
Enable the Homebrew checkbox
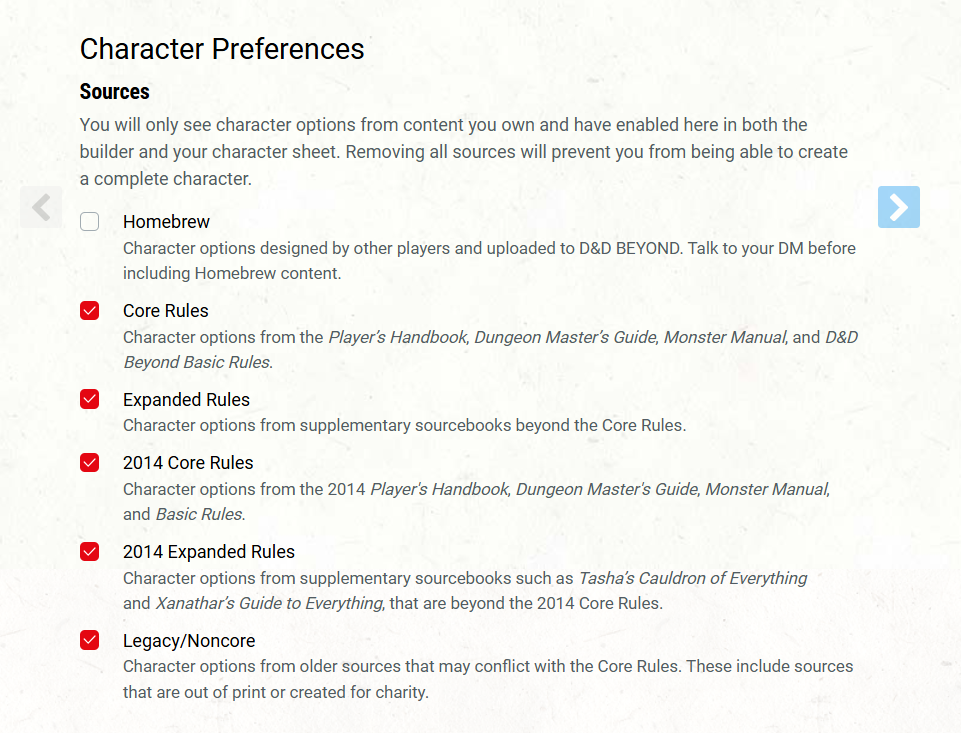click(x=90, y=222)
